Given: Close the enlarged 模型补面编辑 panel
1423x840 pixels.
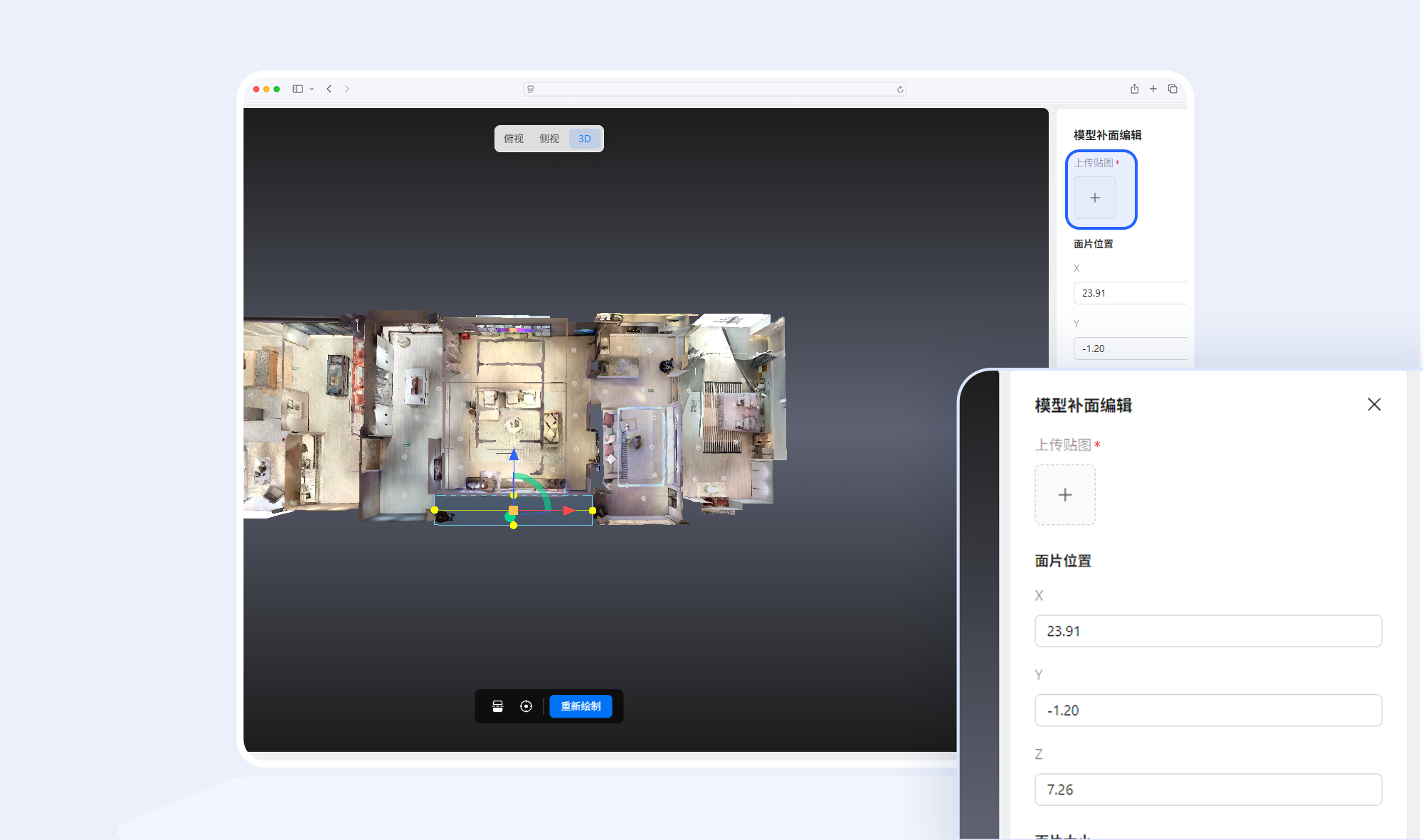Looking at the screenshot, I should [1374, 405].
